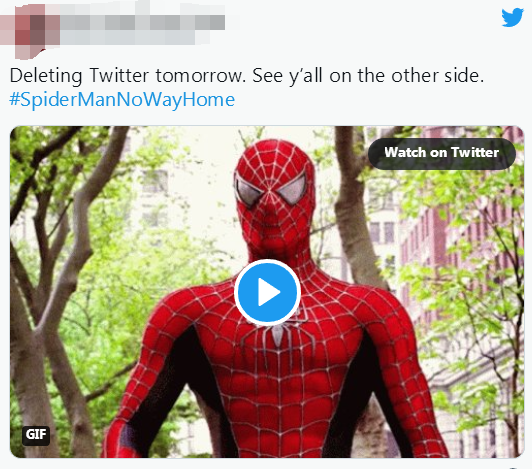Open the #SpiderManNoWayHome hashtag link
The width and height of the screenshot is (532, 469).
(x=122, y=100)
